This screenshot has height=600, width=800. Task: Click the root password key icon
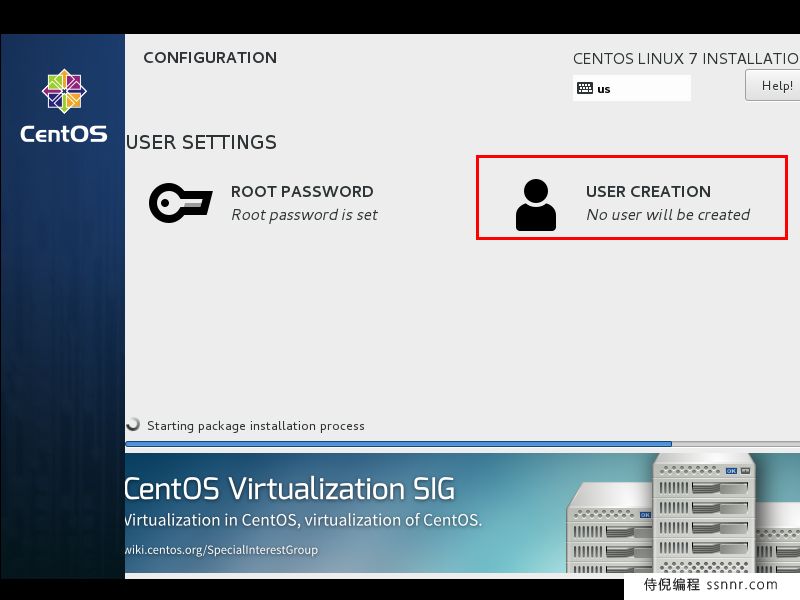click(x=181, y=203)
